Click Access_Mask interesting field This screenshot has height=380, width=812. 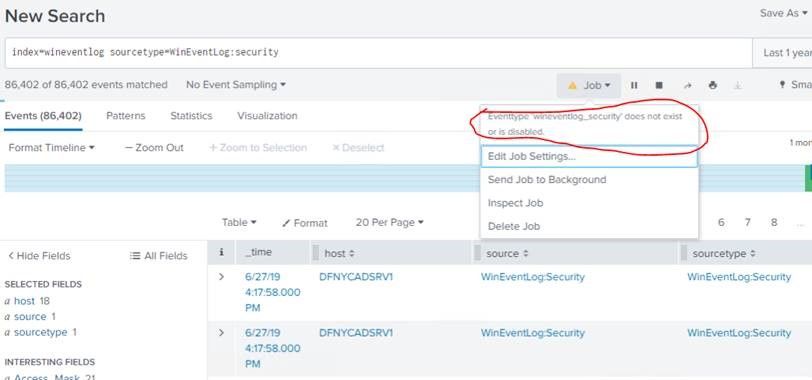[x=47, y=377]
